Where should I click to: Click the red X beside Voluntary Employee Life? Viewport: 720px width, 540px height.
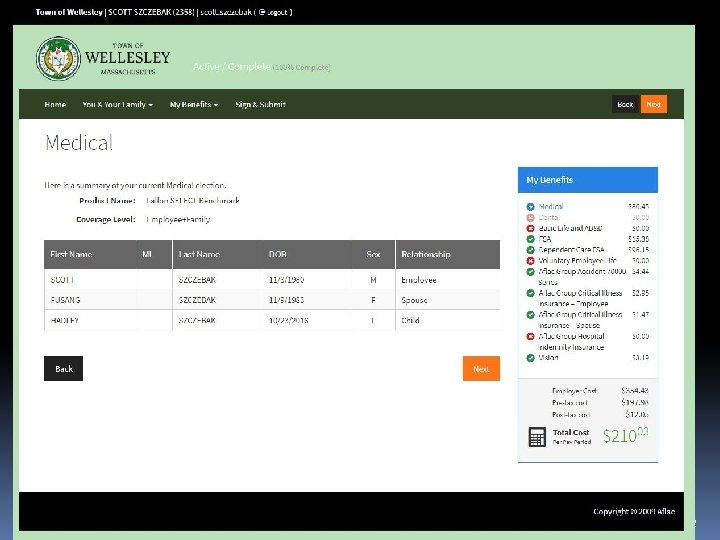click(530, 261)
